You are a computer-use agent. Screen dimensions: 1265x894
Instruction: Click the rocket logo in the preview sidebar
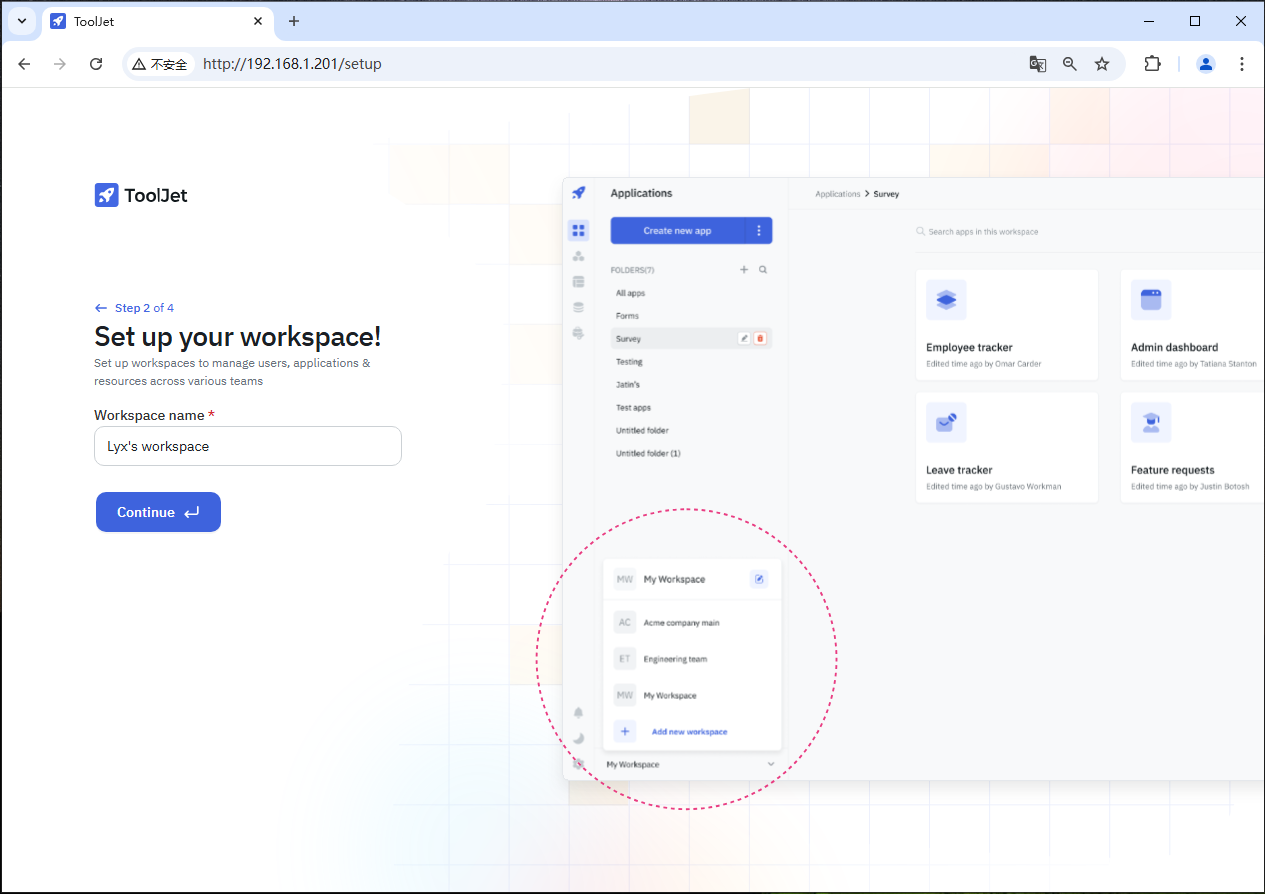click(x=578, y=193)
